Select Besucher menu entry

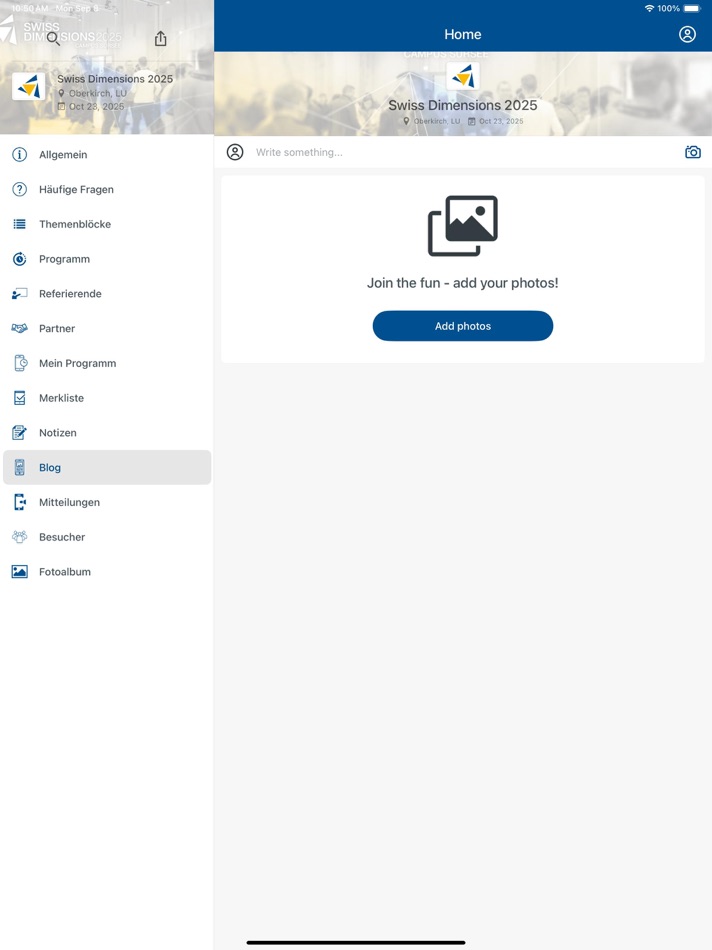point(107,537)
